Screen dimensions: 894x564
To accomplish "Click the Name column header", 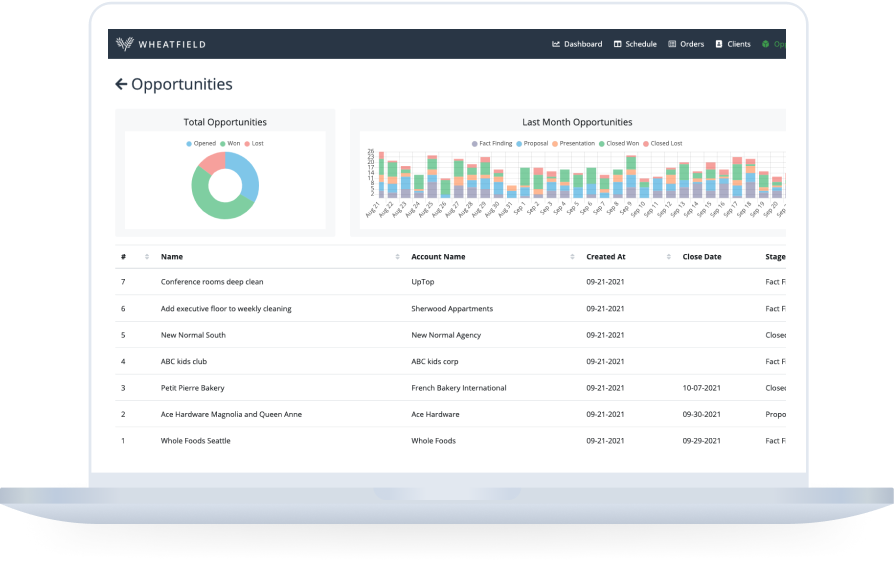I will 172,257.
